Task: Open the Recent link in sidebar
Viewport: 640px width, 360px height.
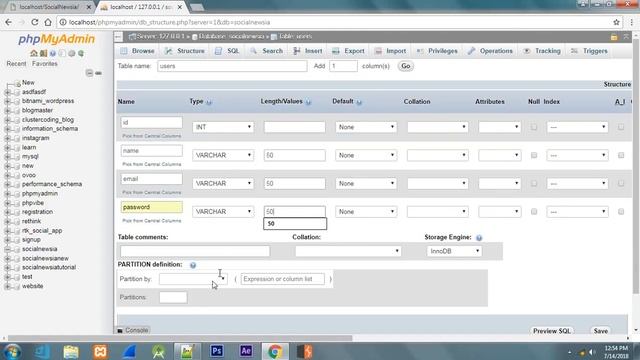Action: [x=16, y=64]
